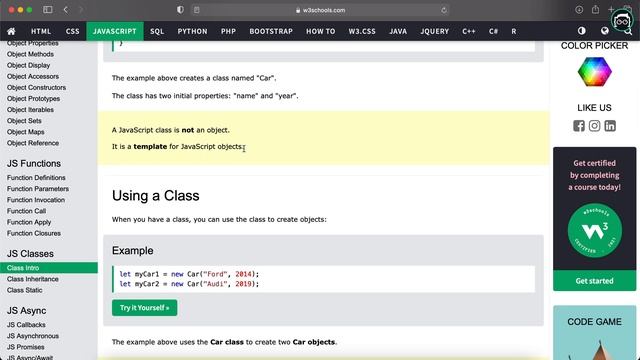
Task: Open the JQUERY tutorial tab
Action: coord(435,31)
